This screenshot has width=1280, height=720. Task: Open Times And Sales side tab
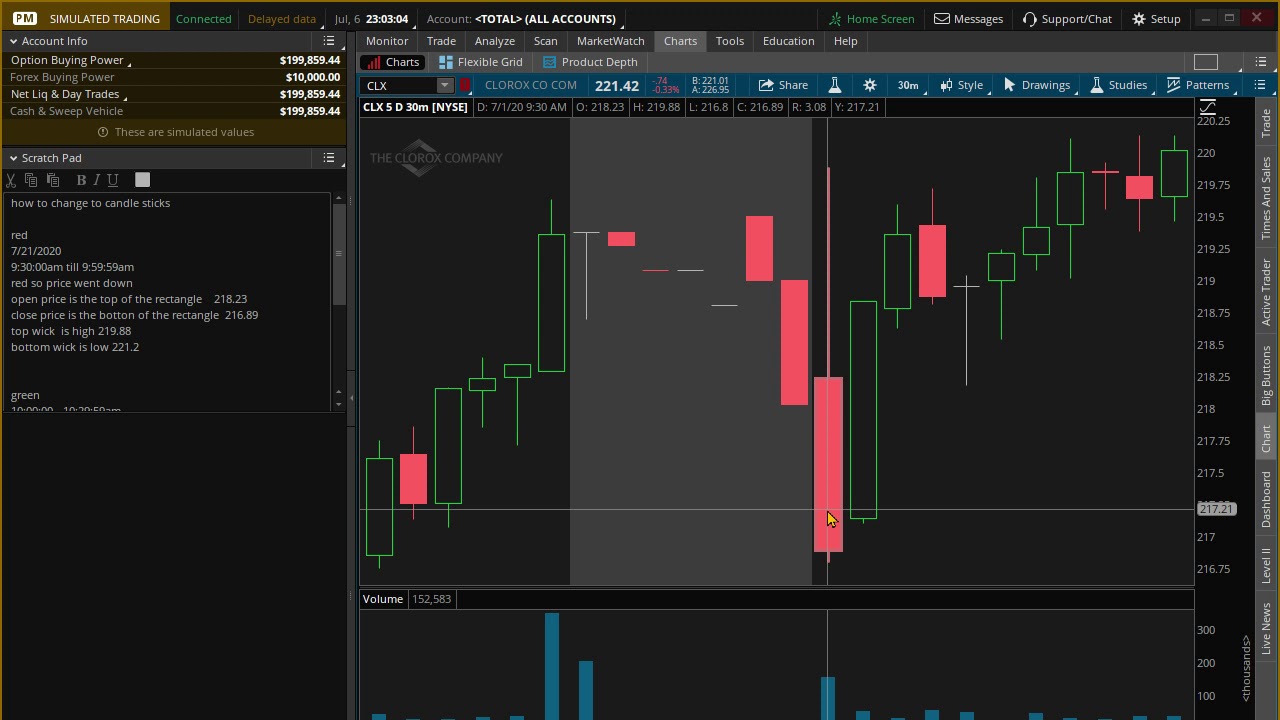tap(1266, 197)
